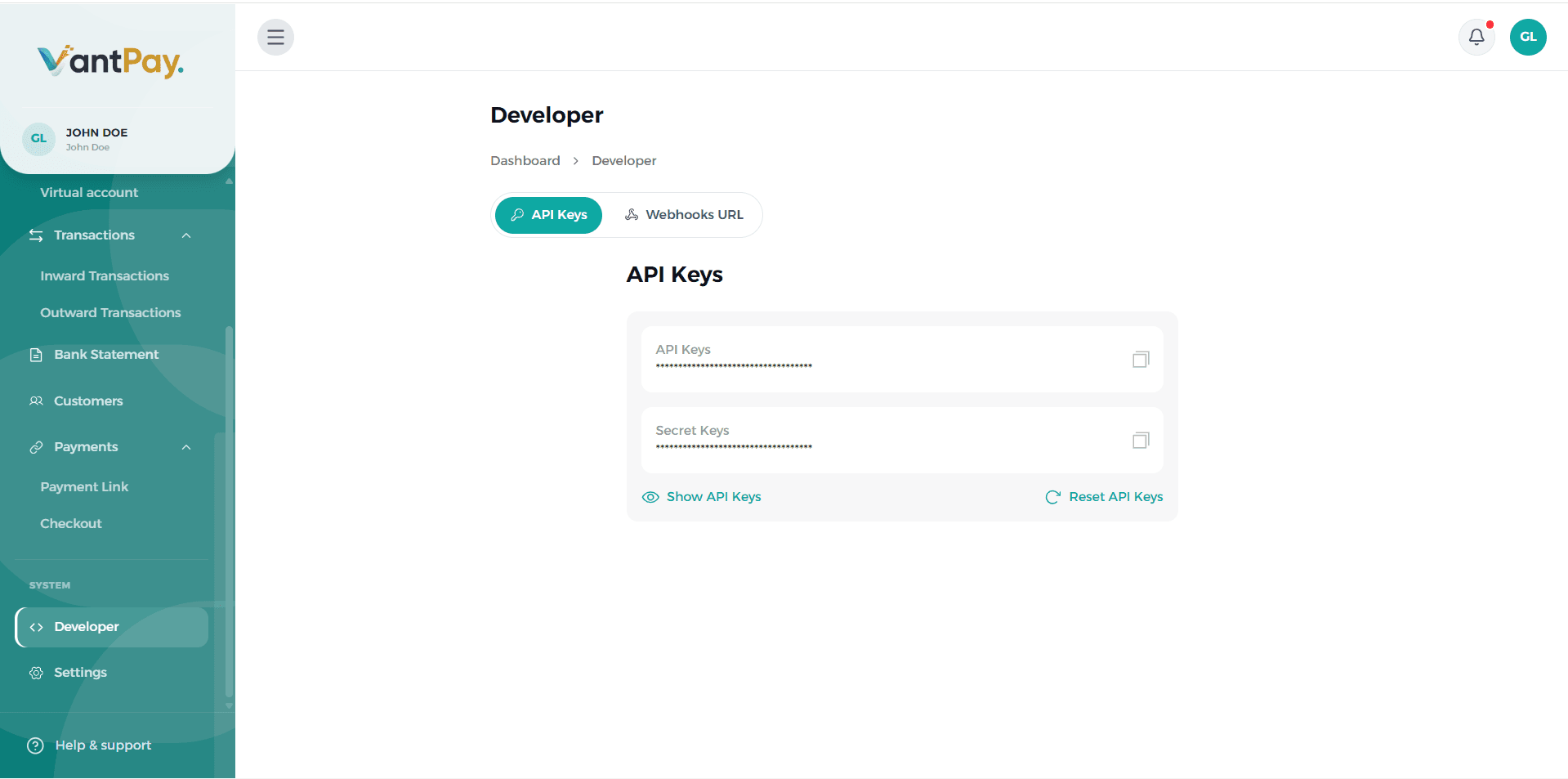The image size is (1568, 779).
Task: Click the Reset API Keys refresh icon
Action: (1053, 496)
